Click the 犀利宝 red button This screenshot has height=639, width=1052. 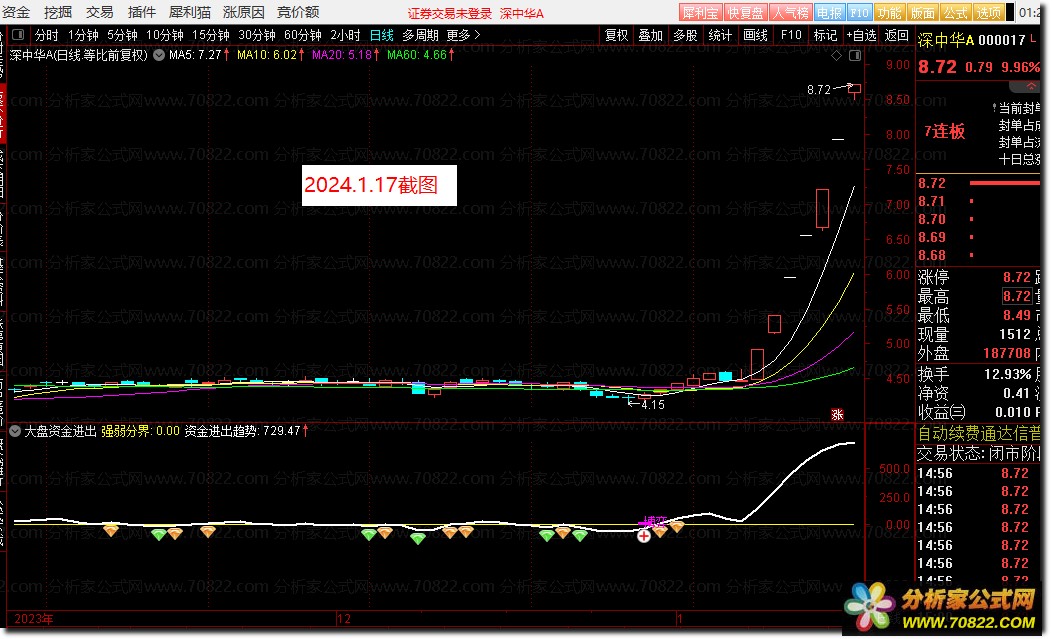(x=700, y=13)
